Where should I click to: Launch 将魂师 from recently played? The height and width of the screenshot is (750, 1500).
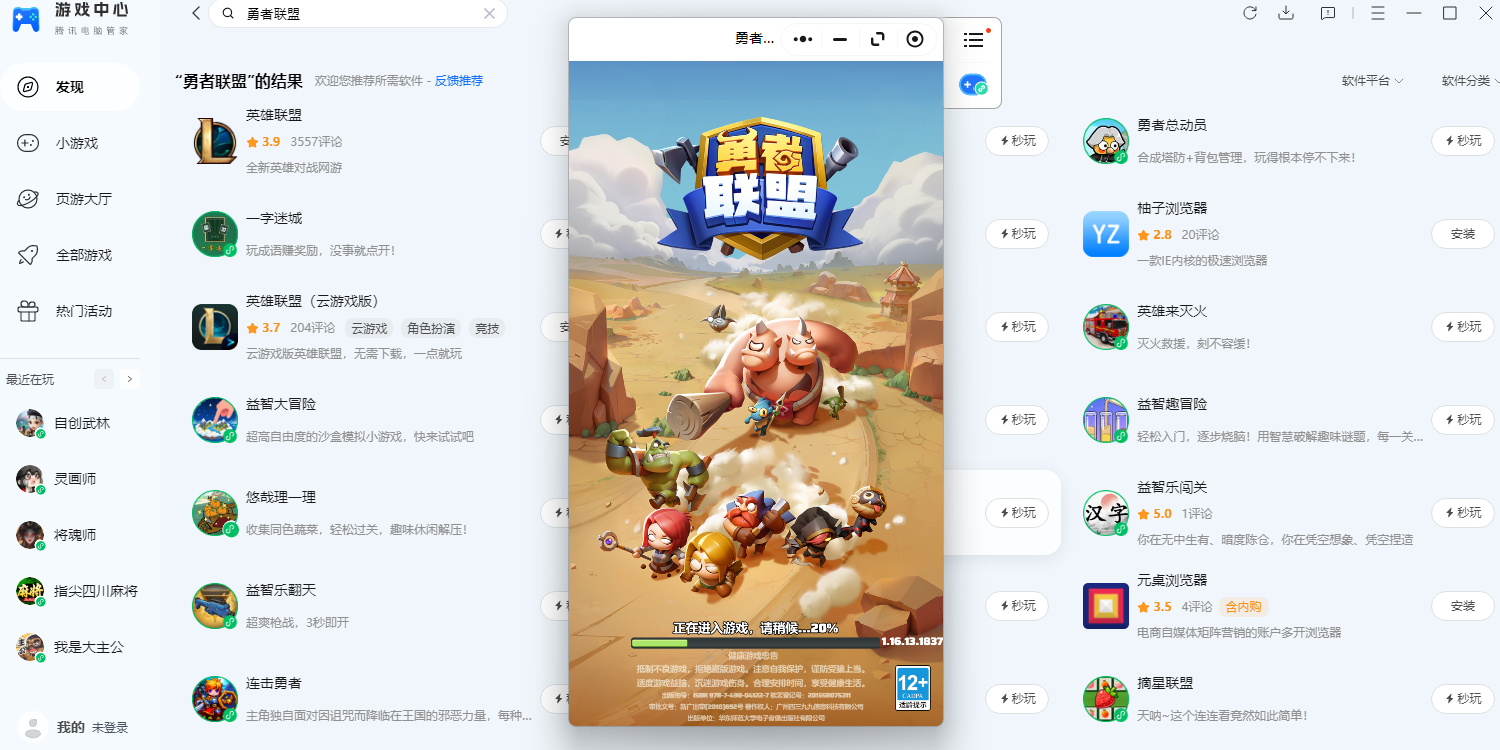point(70,535)
